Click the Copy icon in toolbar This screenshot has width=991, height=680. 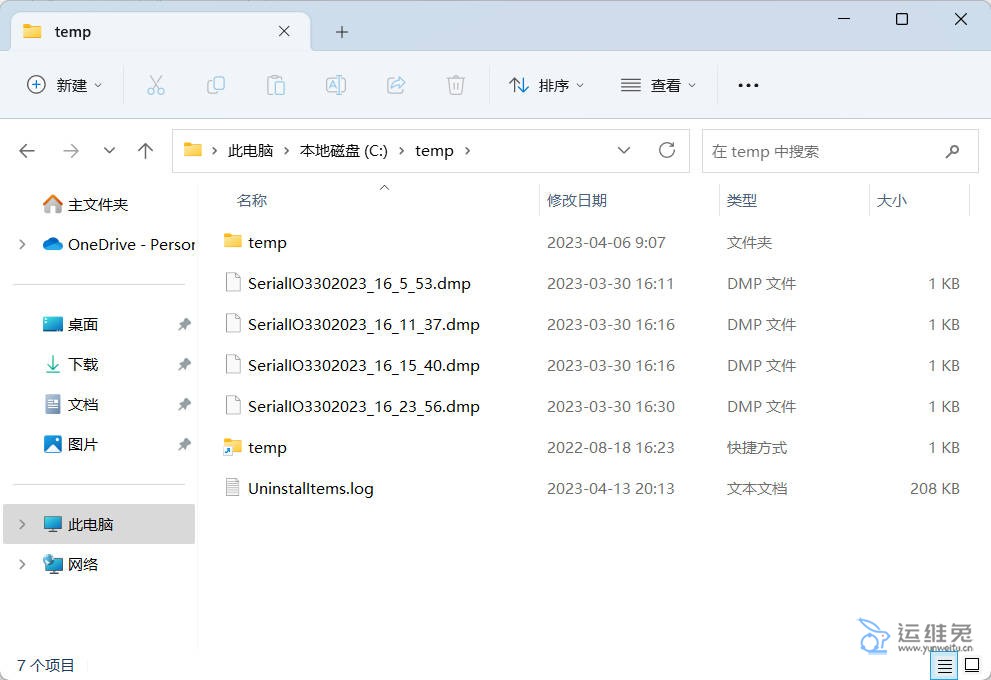[x=215, y=85]
